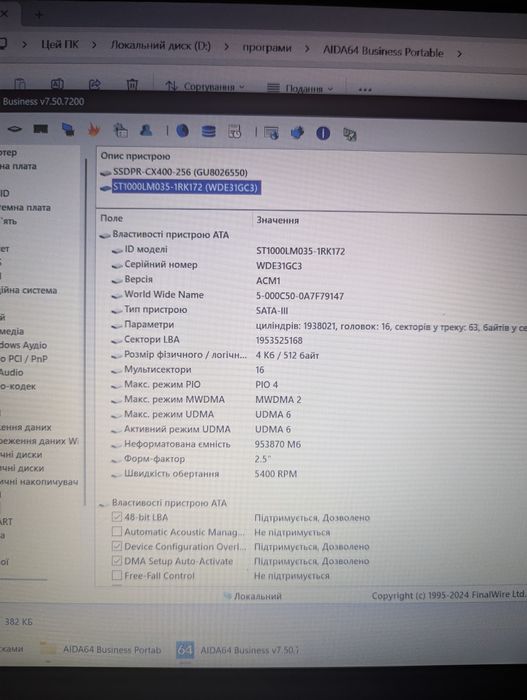Click the memory chip icon in AIDA64 toolbar
This screenshot has height=700, width=527.
(x=41, y=129)
